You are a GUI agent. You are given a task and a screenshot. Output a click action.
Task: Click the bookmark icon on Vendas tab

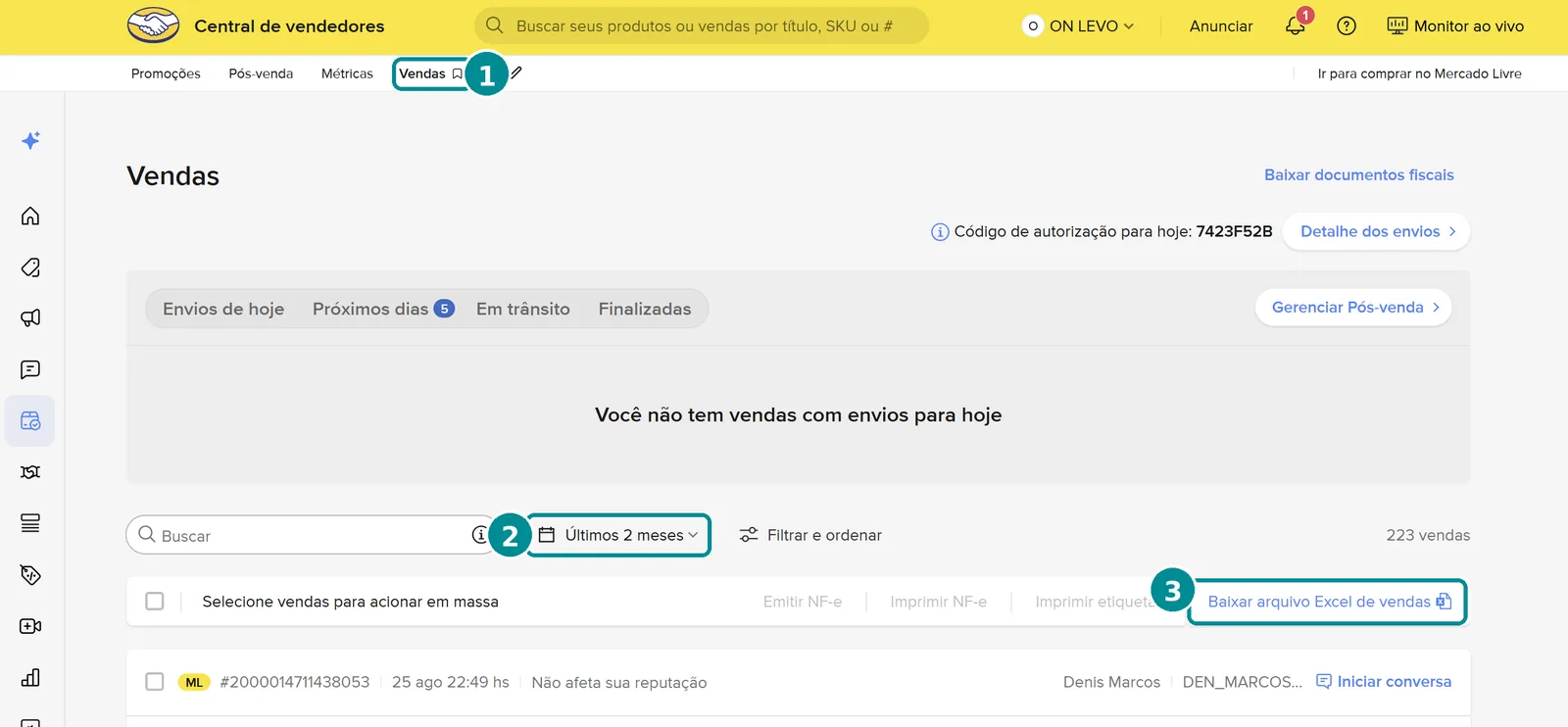coord(457,73)
